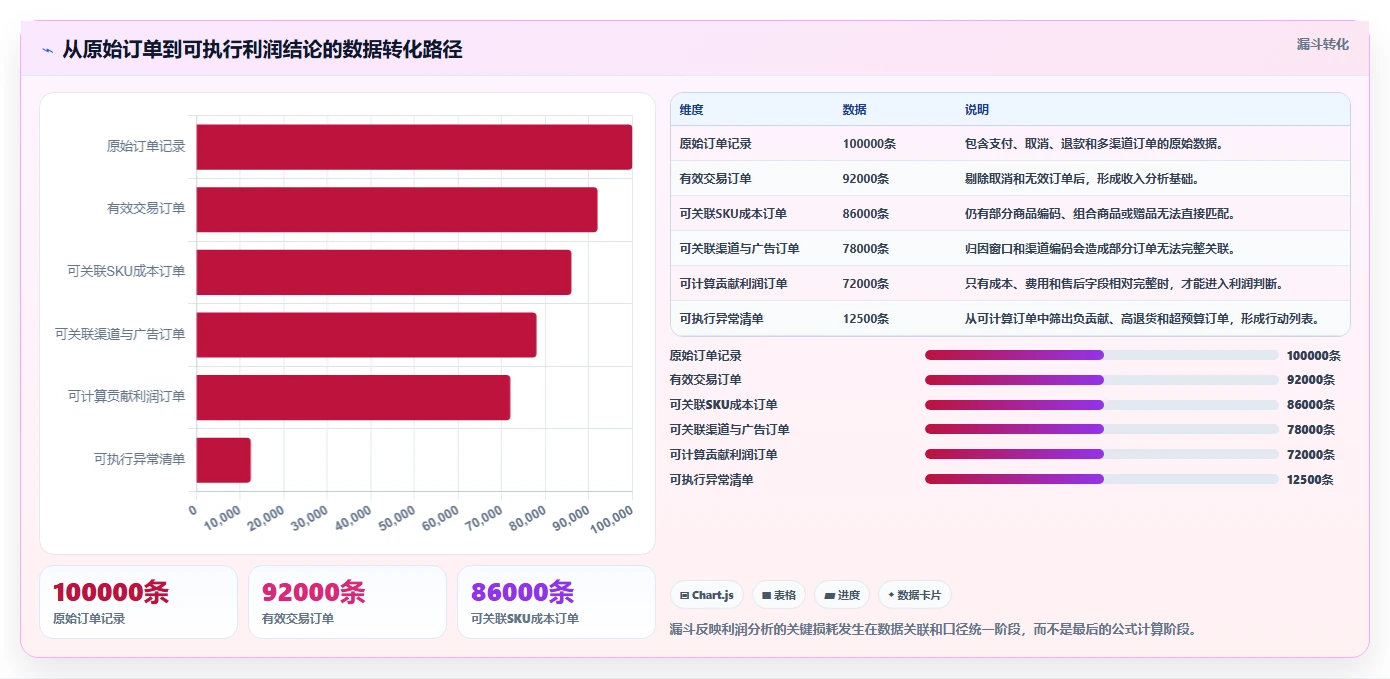Click the 78000条 value beside the progress bar

1310,429
